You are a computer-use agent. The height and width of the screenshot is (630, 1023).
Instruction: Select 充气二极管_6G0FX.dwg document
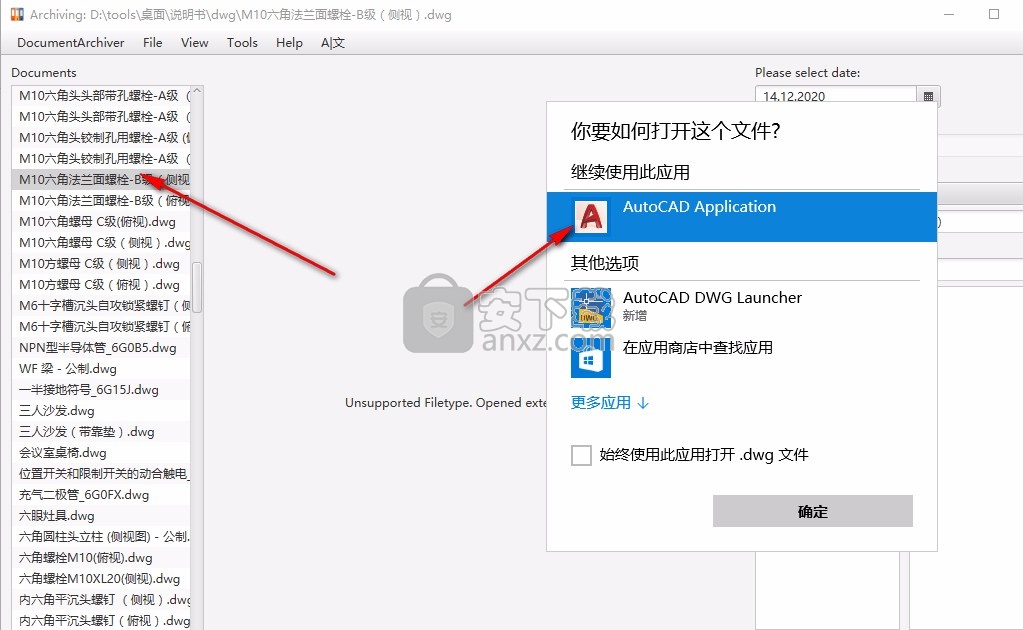pyautogui.click(x=101, y=494)
